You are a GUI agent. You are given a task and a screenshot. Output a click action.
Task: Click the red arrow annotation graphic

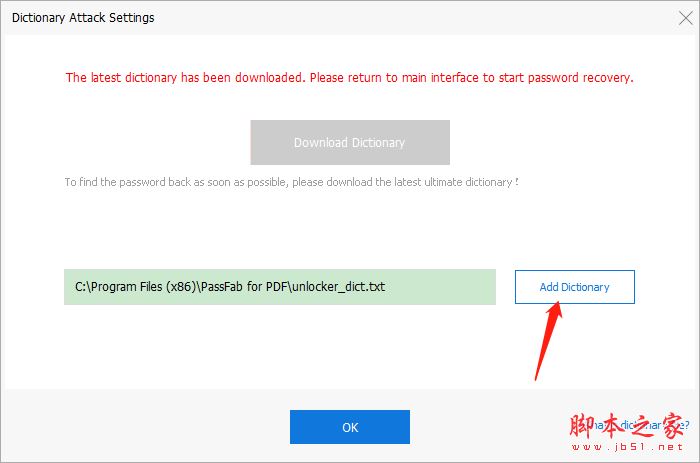pos(547,340)
